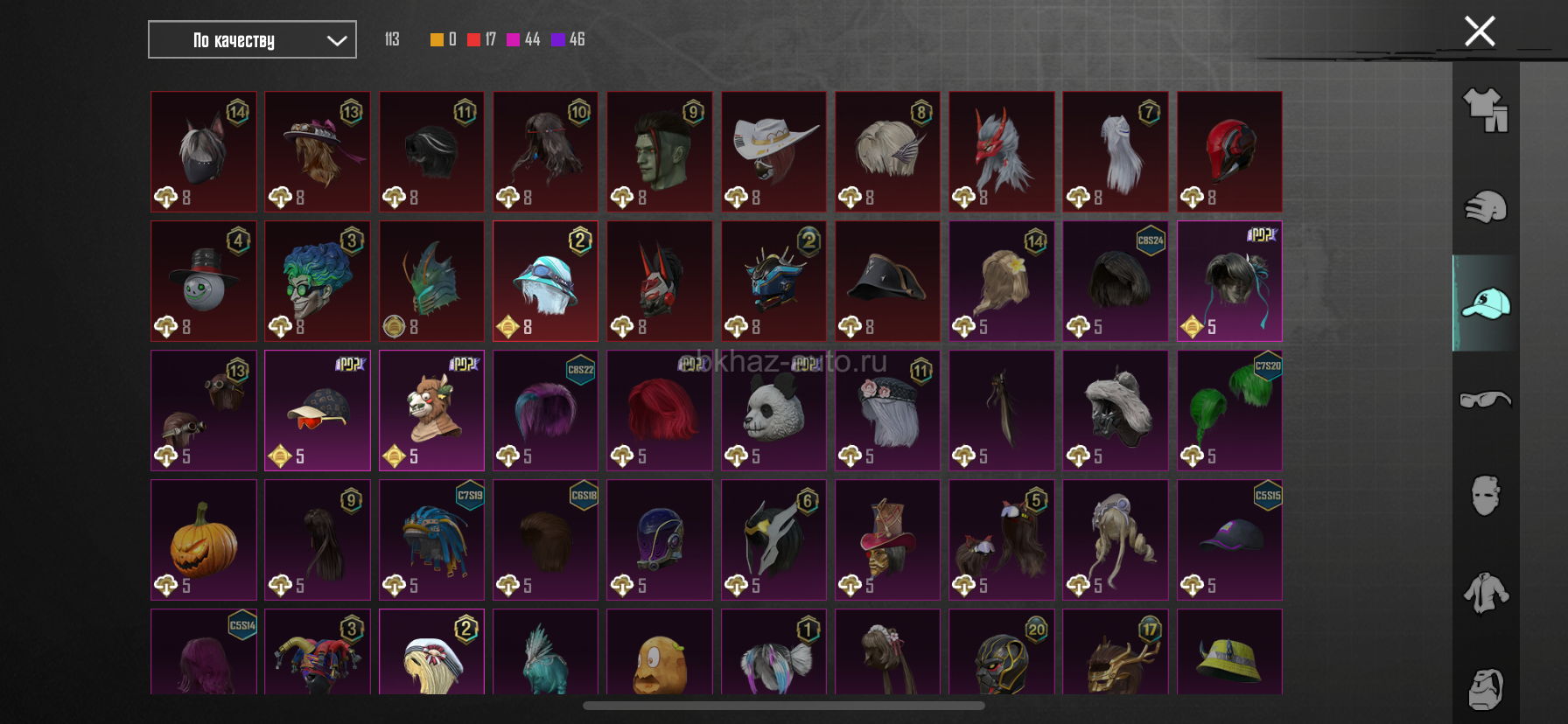Select the pink quality filter showing 44
The width and height of the screenshot is (1568, 724).
pos(514,39)
